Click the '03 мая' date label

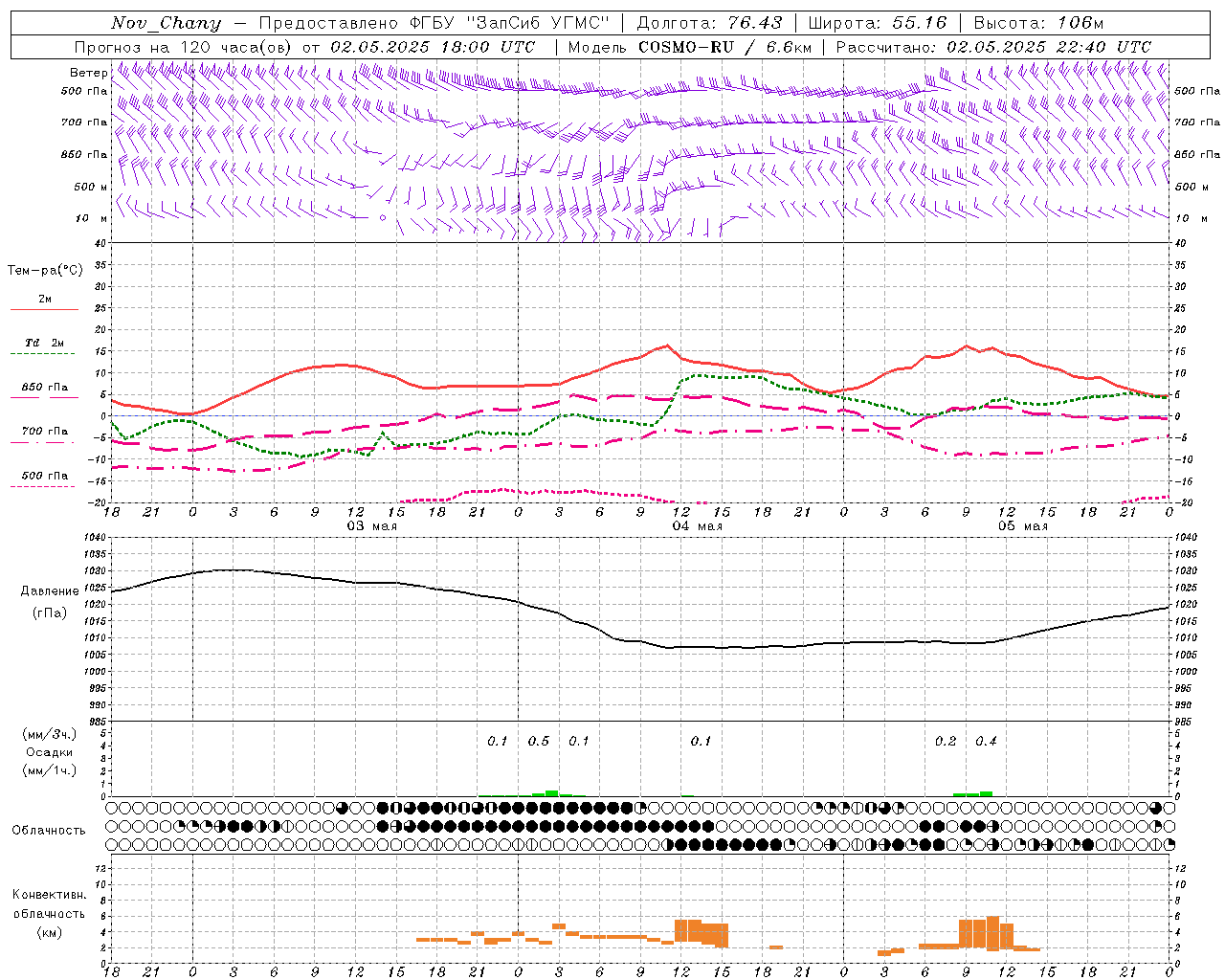pyautogui.click(x=371, y=526)
